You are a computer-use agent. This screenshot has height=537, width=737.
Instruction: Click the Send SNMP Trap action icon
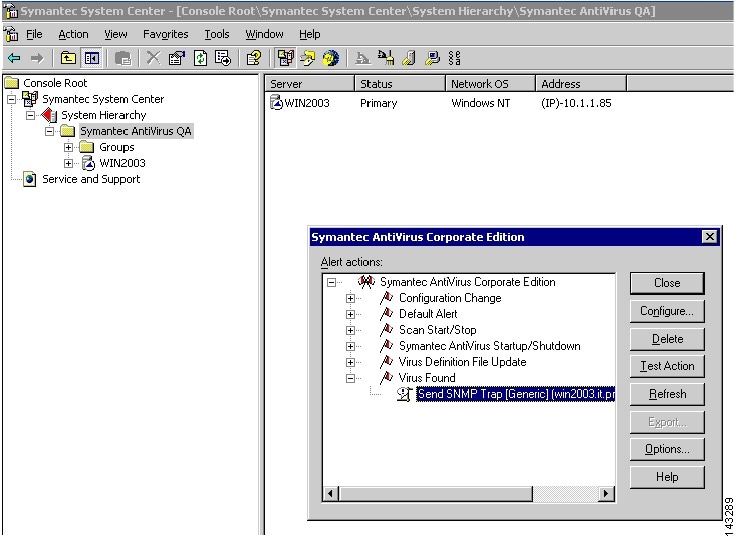click(x=404, y=394)
